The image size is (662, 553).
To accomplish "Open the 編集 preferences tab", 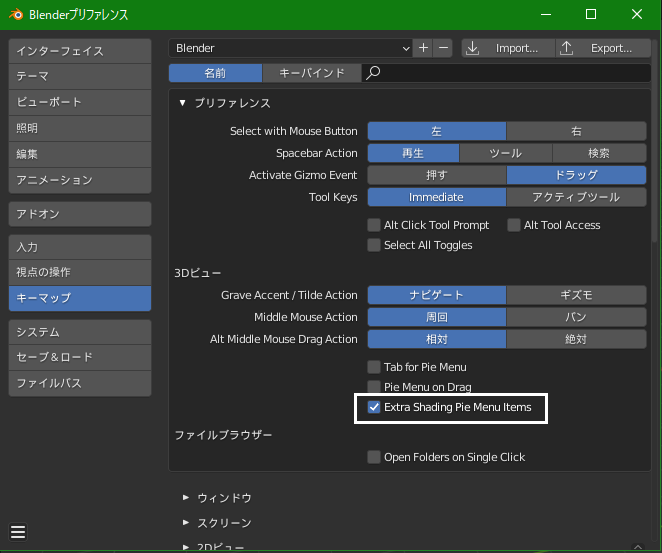I will (80, 154).
